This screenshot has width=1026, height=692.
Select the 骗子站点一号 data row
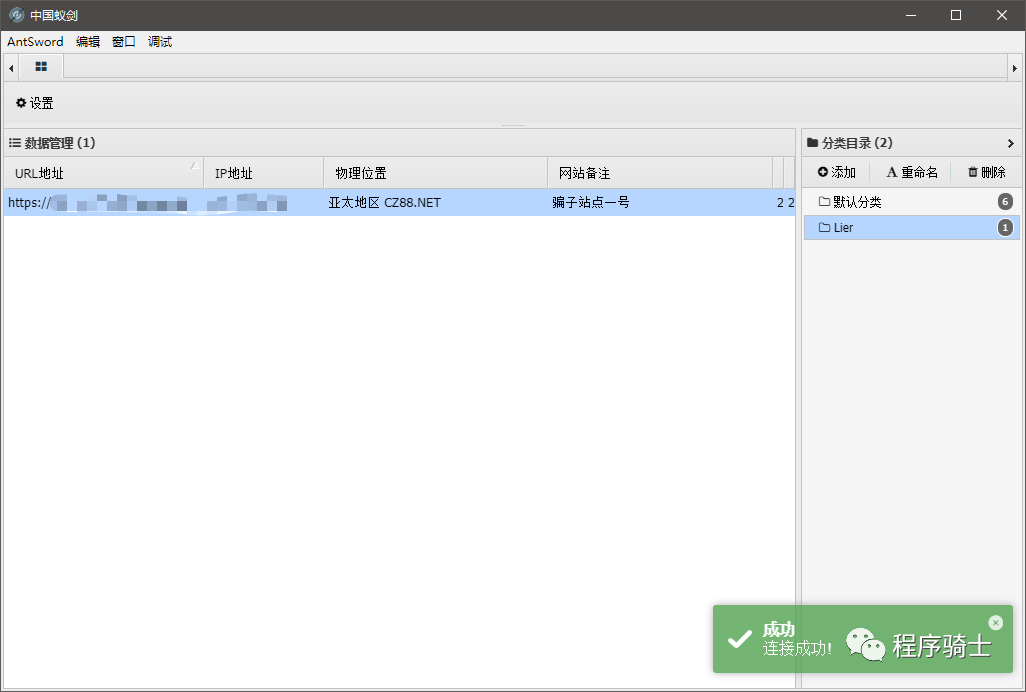(x=590, y=203)
